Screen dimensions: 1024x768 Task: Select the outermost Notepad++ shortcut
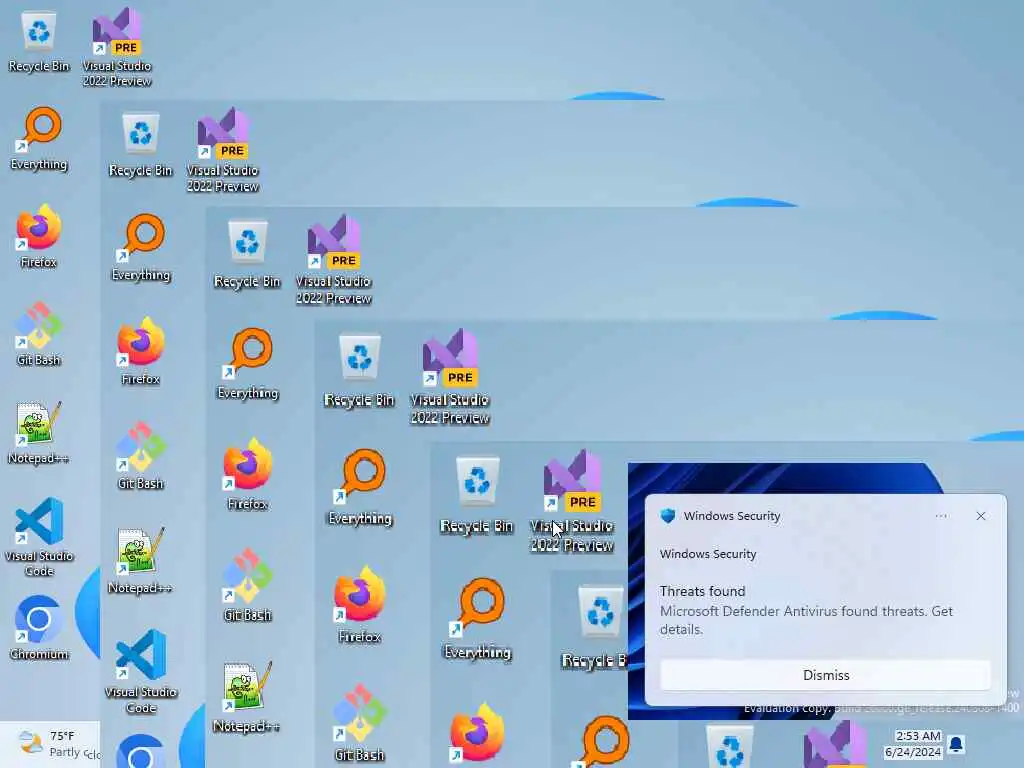point(39,432)
